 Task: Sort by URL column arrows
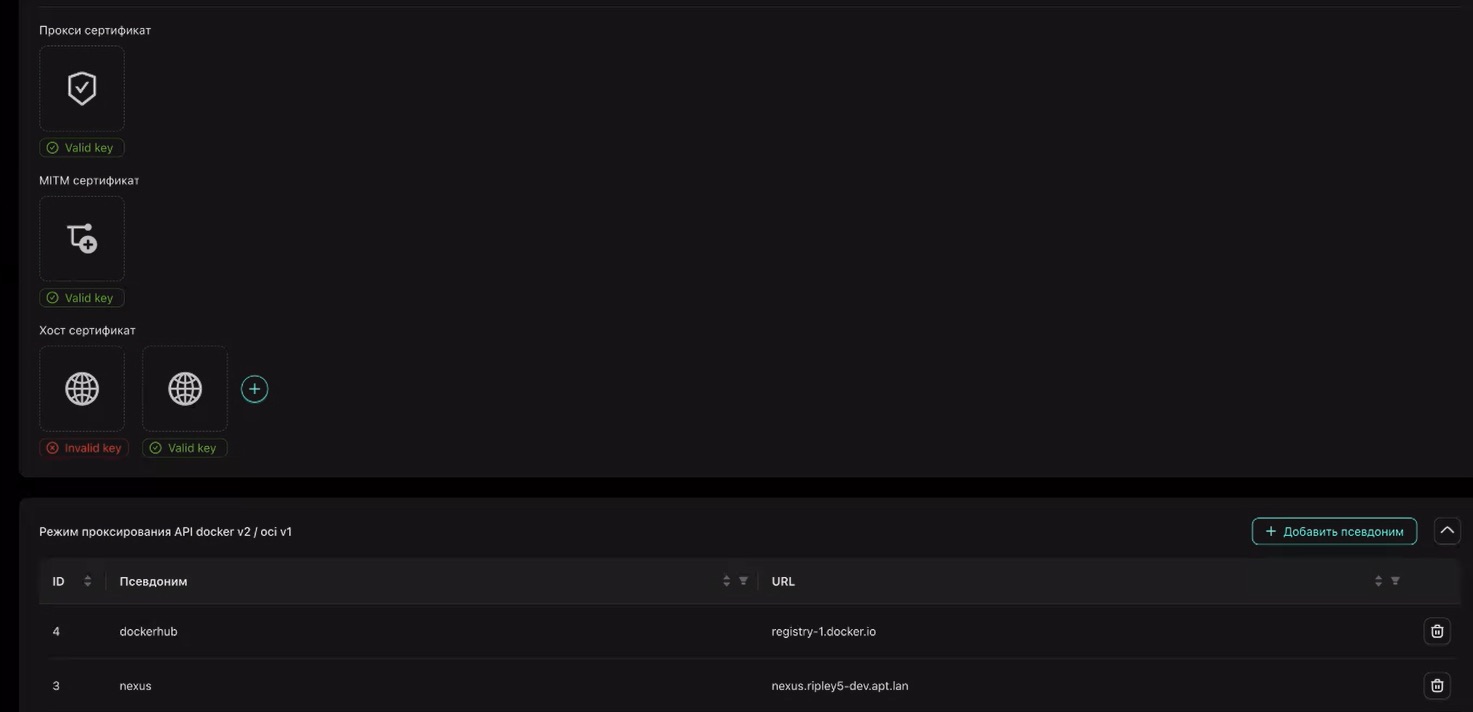tap(1378, 581)
